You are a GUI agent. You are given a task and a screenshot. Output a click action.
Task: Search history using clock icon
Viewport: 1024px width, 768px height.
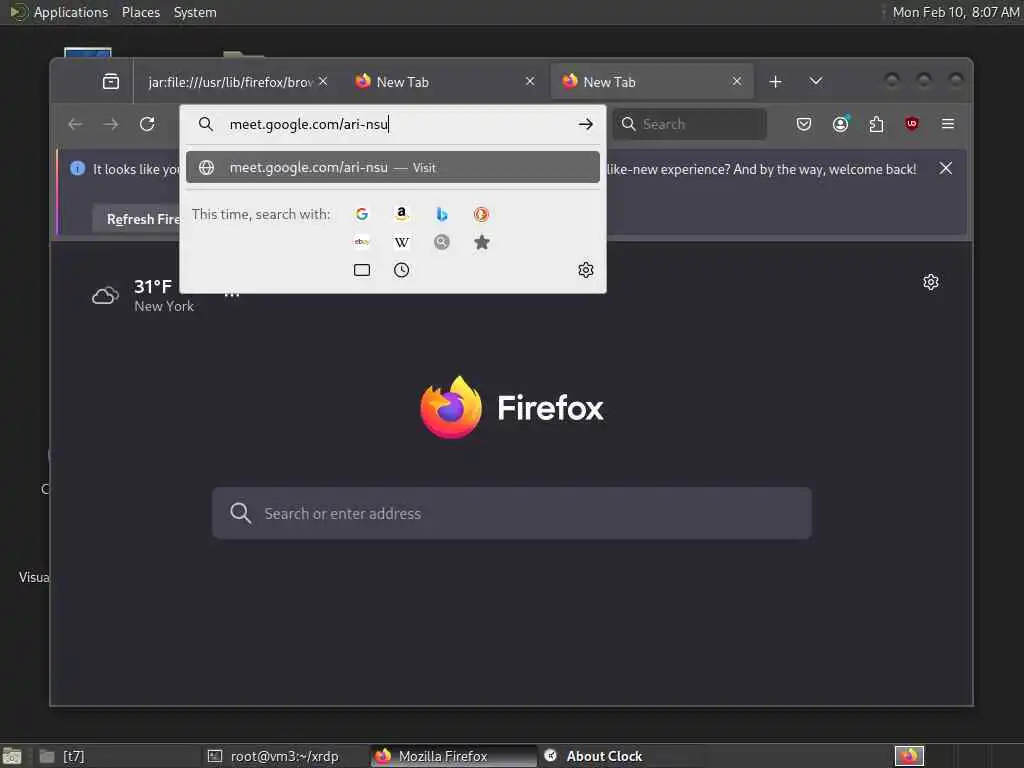click(402, 270)
